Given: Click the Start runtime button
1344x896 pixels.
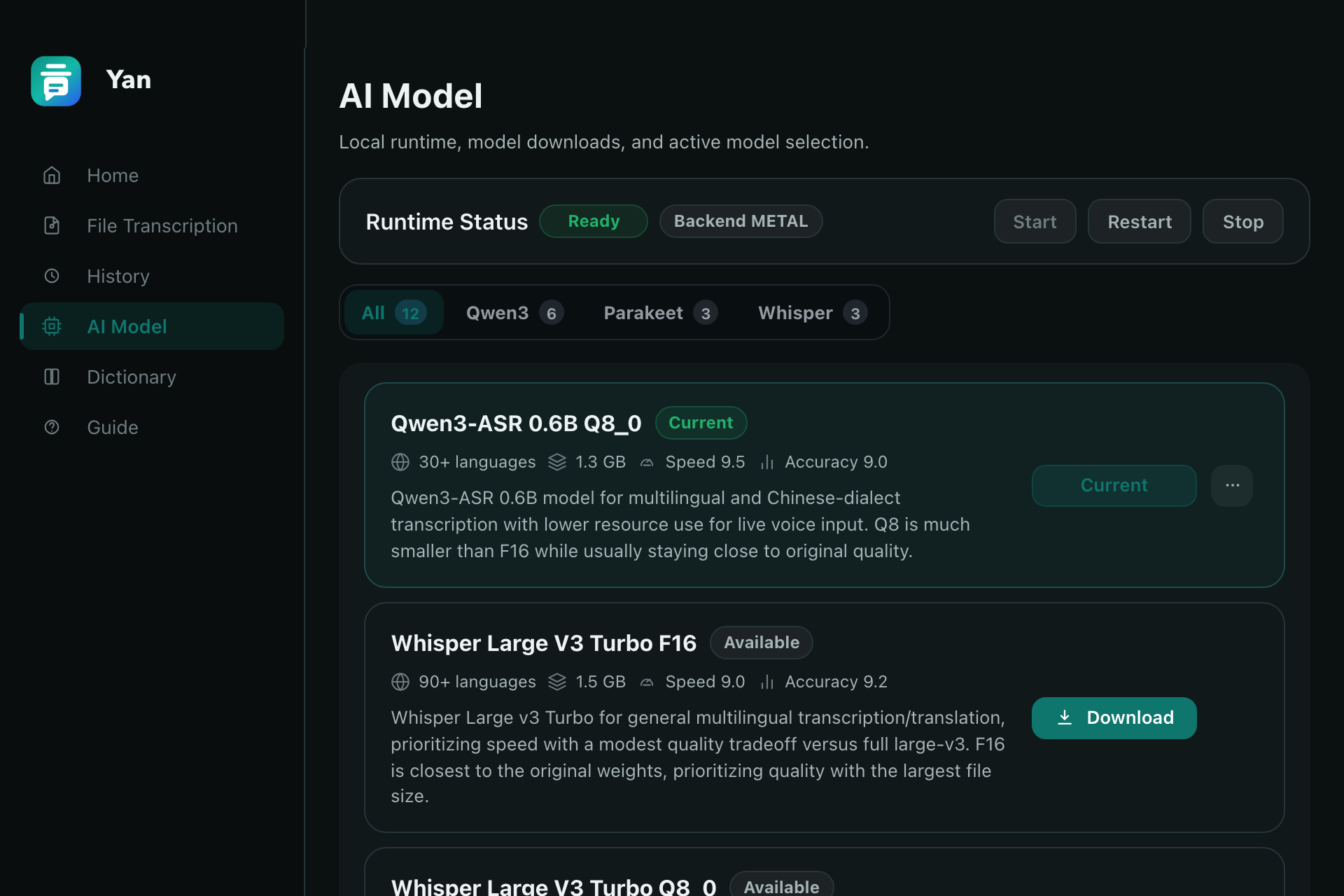Looking at the screenshot, I should tap(1035, 221).
